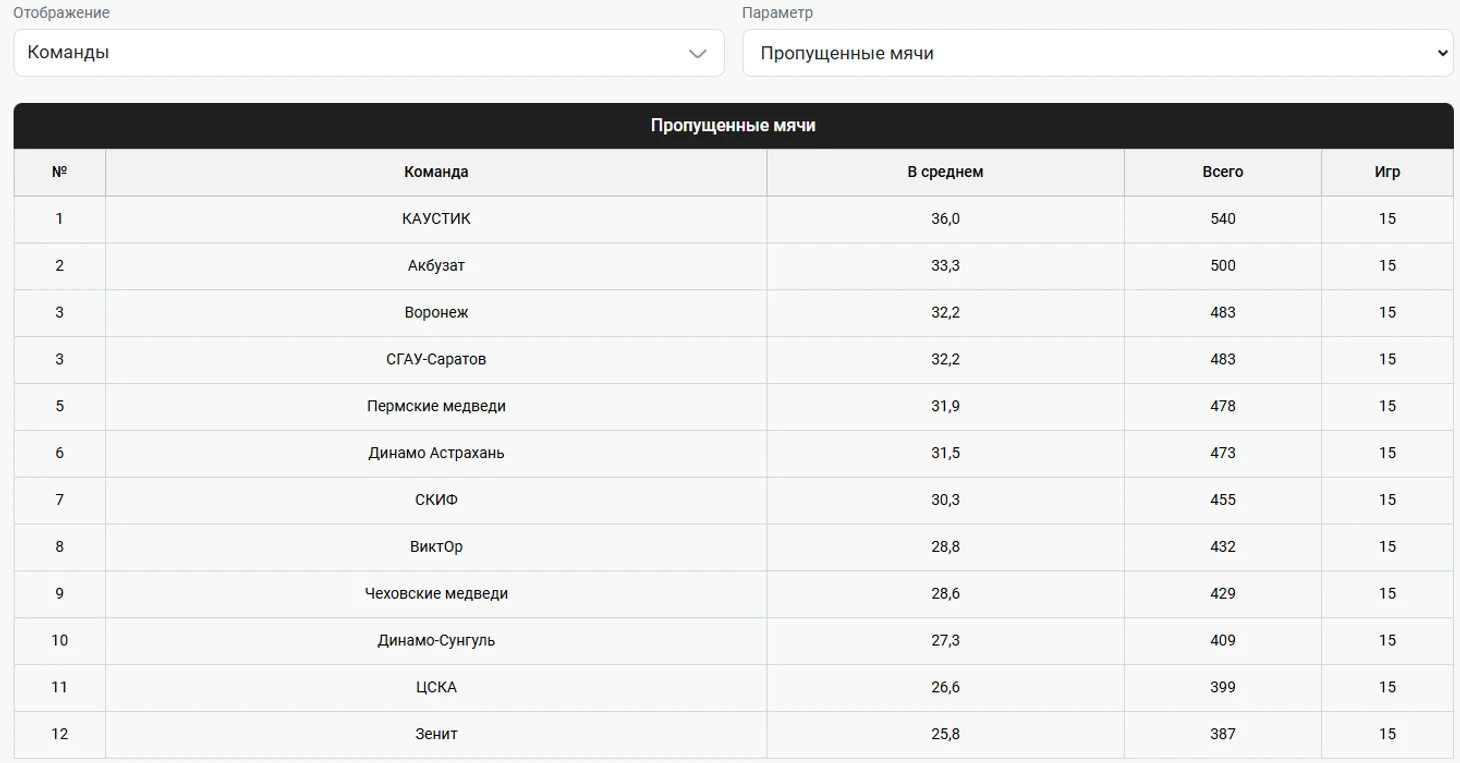Select team СГАУ-Саратов in the table
Screen dimensions: 1460x763
click(x=436, y=359)
